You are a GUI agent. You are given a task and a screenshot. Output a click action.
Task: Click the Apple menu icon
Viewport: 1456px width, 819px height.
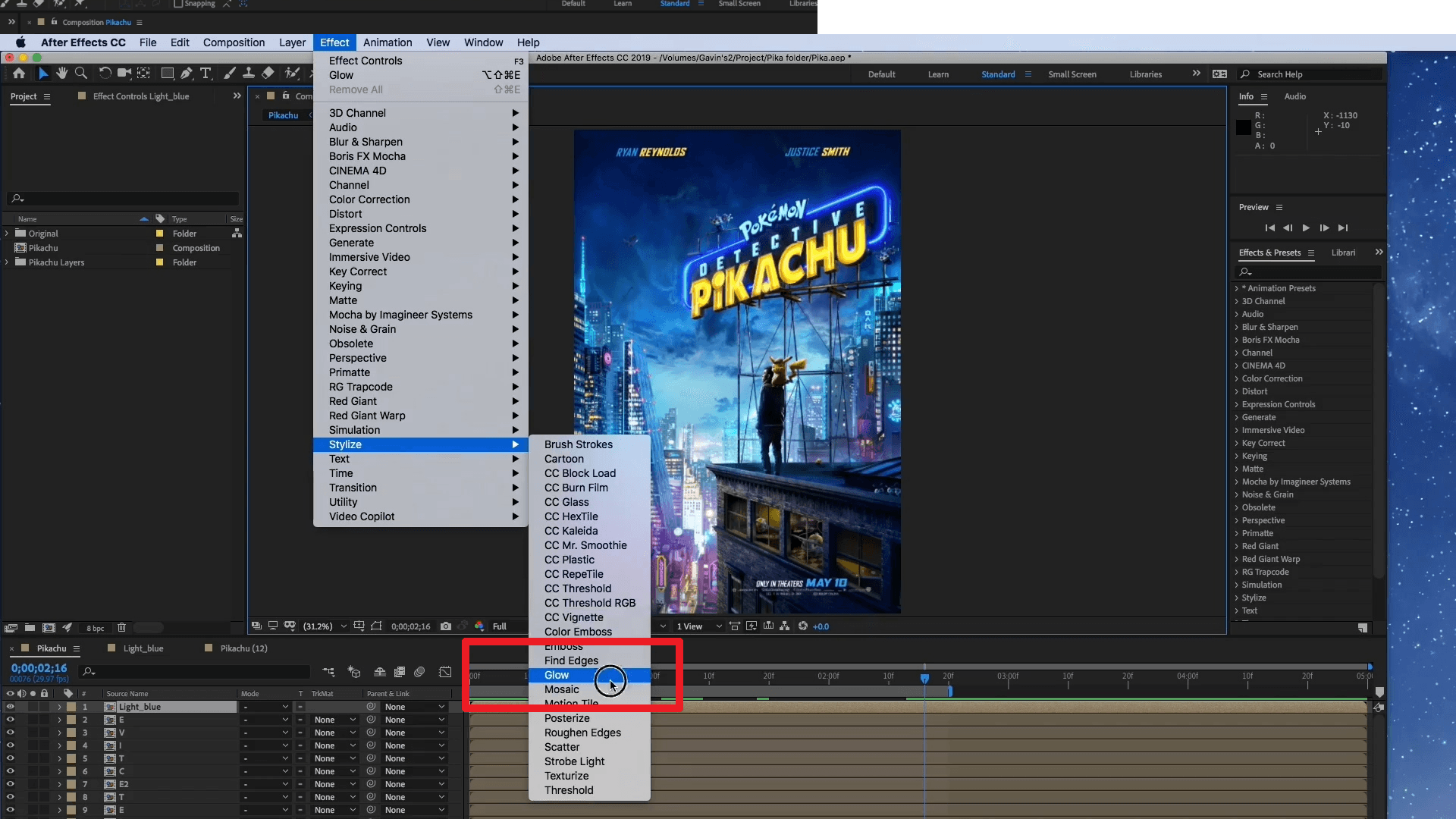point(20,42)
